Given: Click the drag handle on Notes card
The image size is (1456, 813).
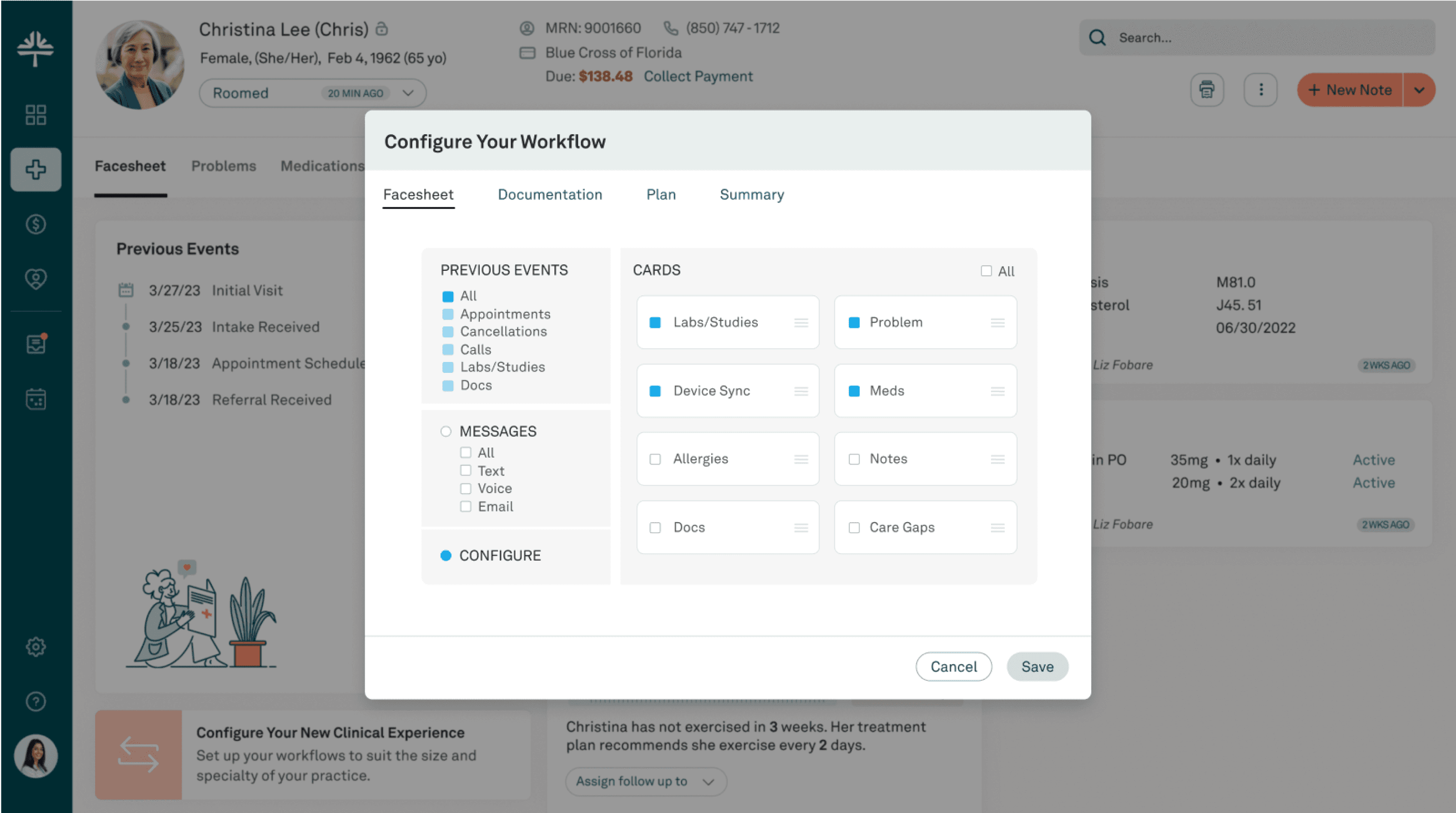Looking at the screenshot, I should [x=998, y=460].
